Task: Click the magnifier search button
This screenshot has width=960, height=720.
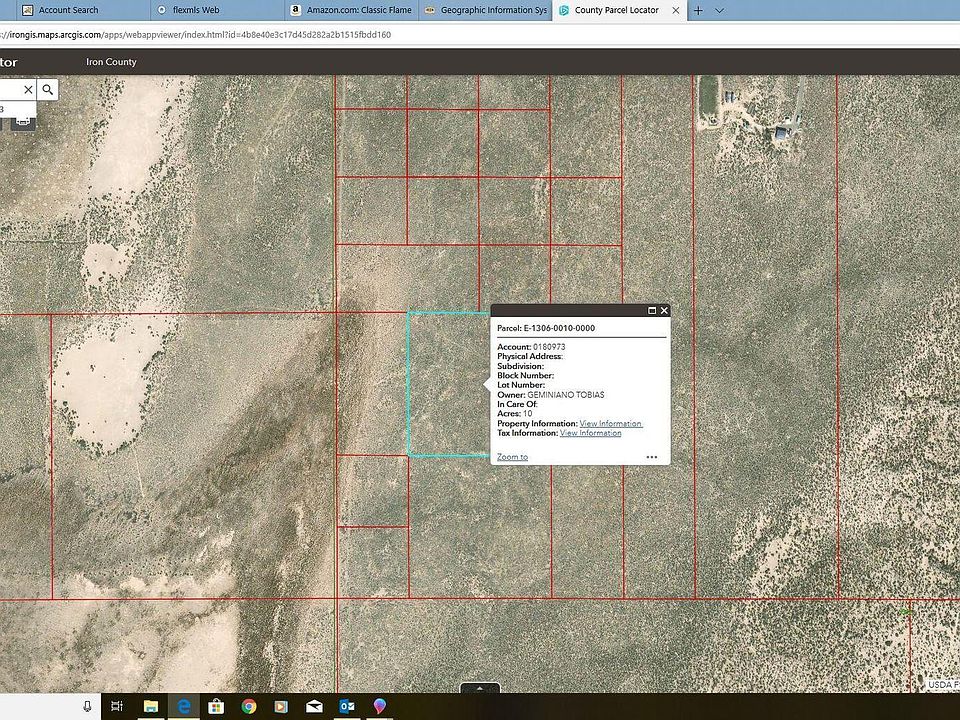Action: [48, 90]
